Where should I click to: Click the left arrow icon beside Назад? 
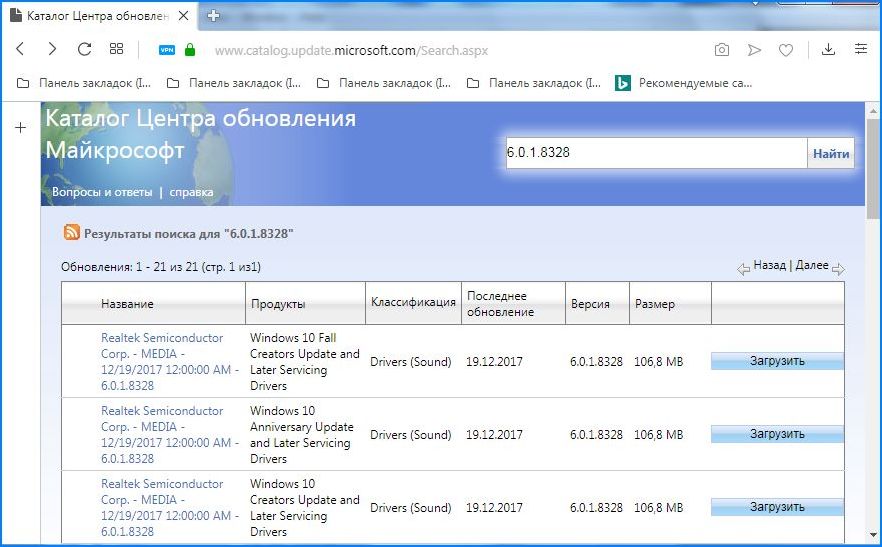tap(744, 270)
